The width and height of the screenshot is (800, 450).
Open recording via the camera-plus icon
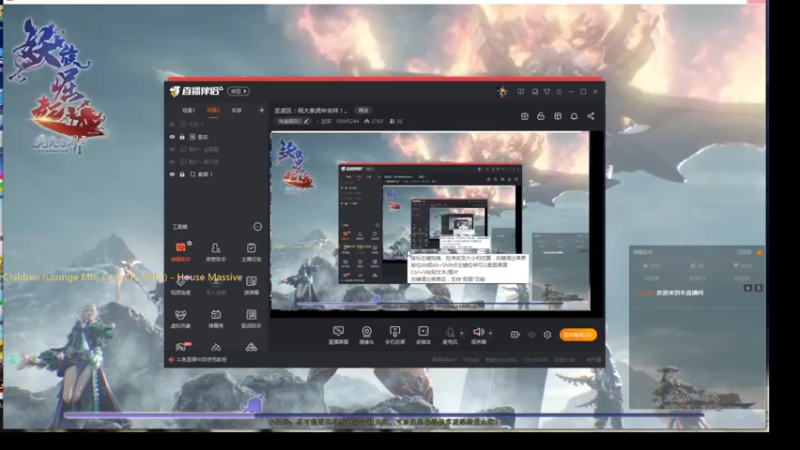click(515, 335)
